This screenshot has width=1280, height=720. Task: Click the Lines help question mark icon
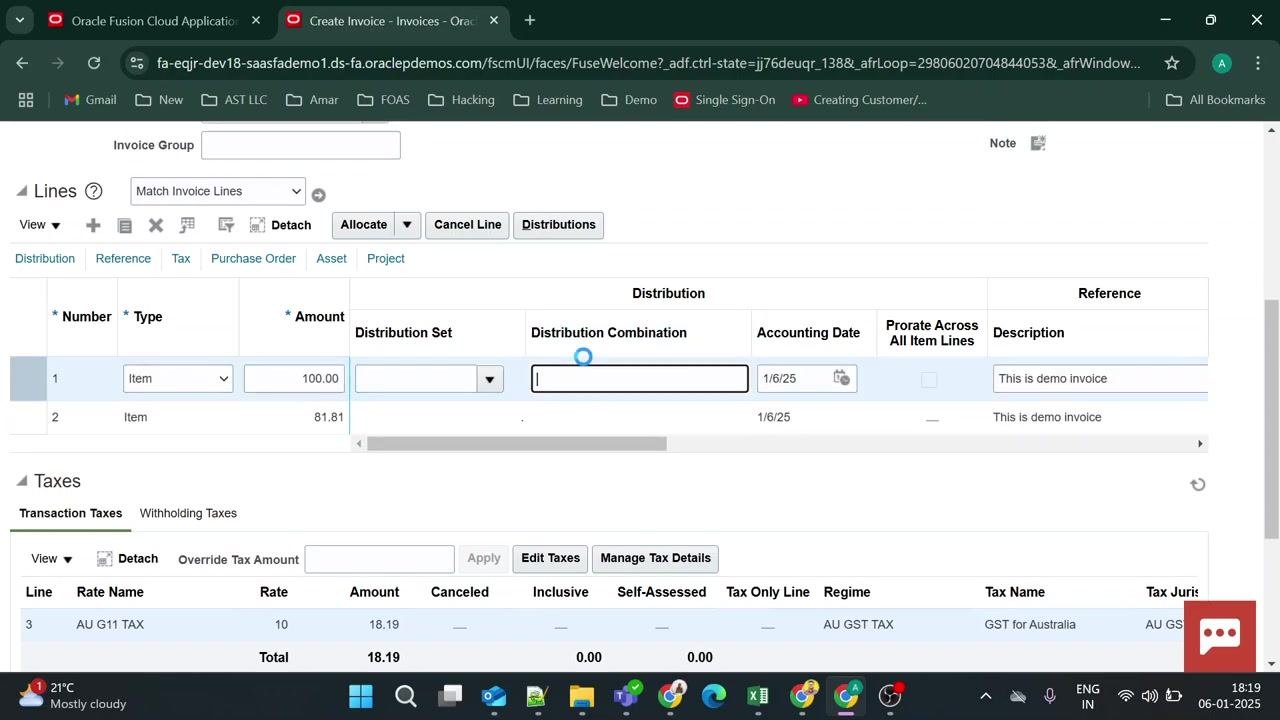94,191
